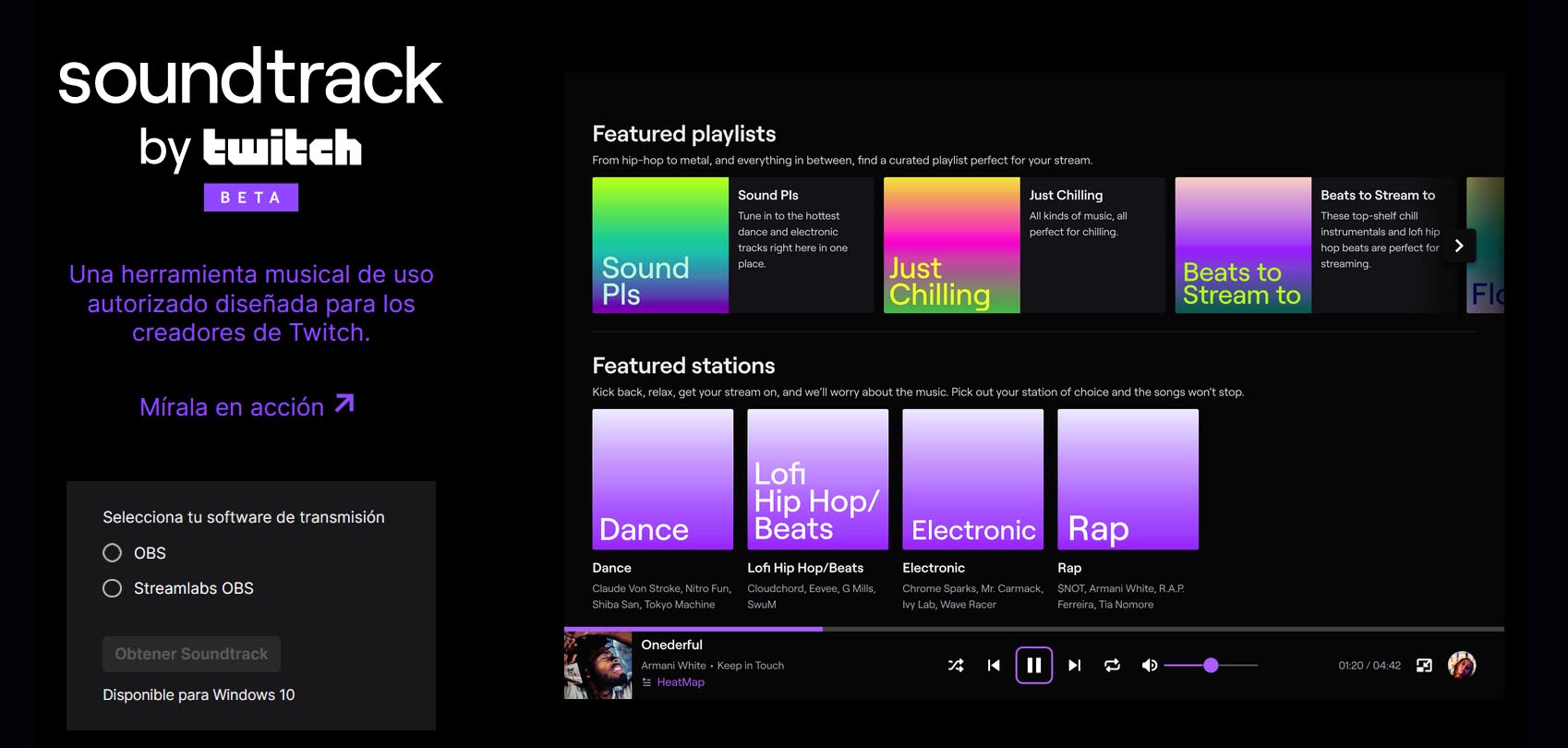Mute the volume speaker icon
1568x748 pixels.
[1150, 665]
